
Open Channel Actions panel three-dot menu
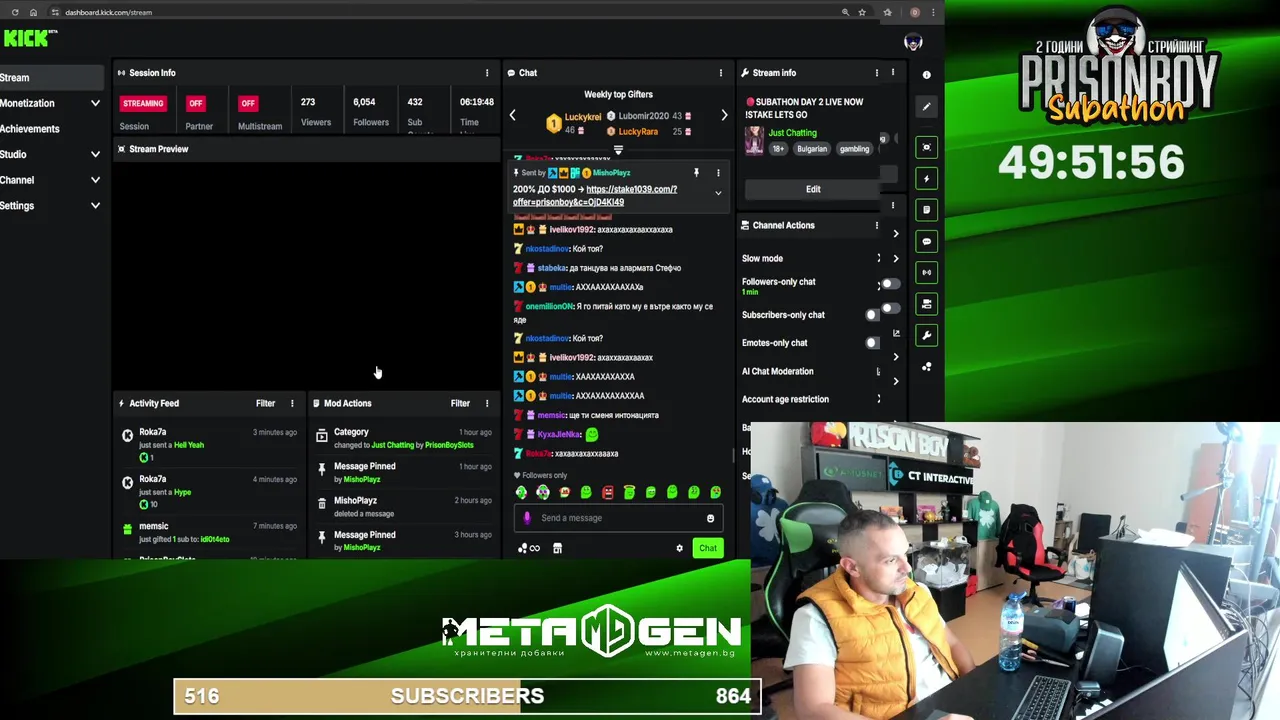[876, 225]
